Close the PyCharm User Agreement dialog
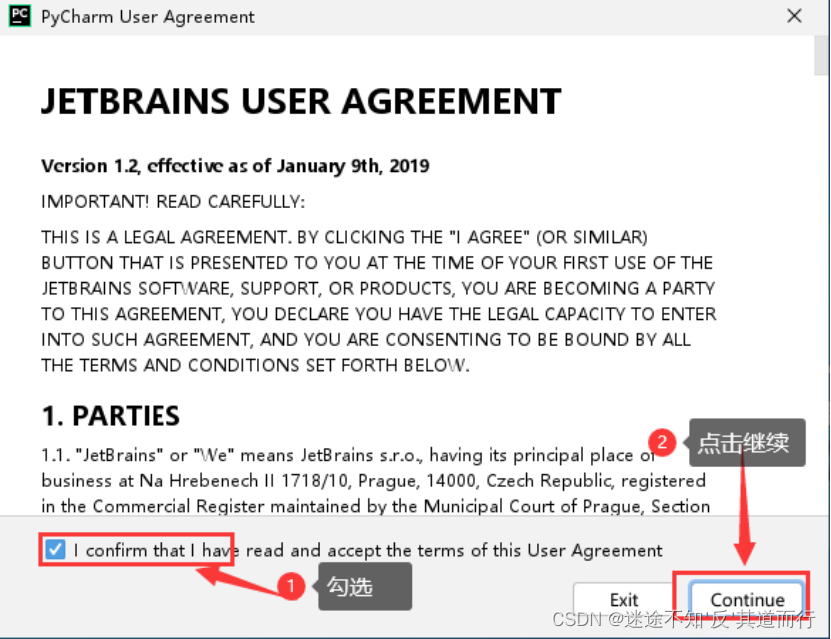Viewport: 831px width, 639px height. pyautogui.click(x=794, y=16)
